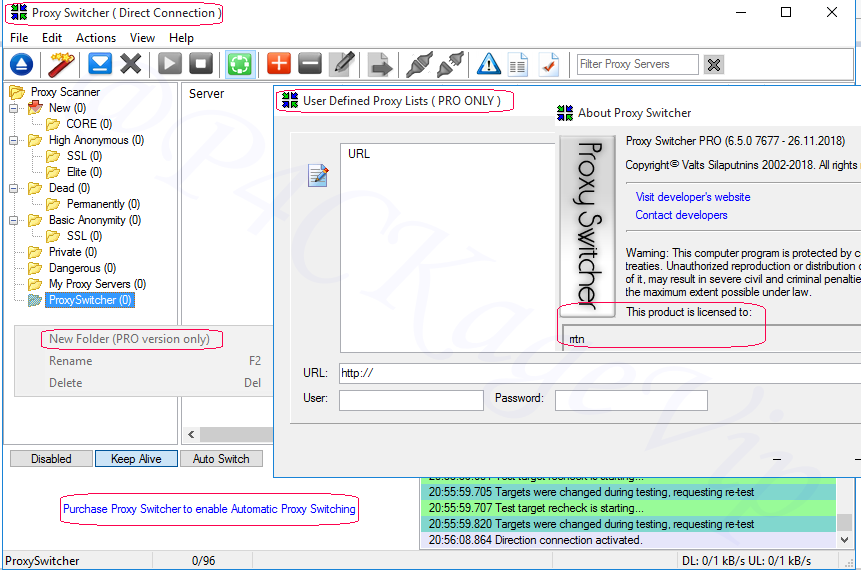This screenshot has width=861, height=570.
Task: Switch to Keep Alive mode
Action: [x=136, y=459]
